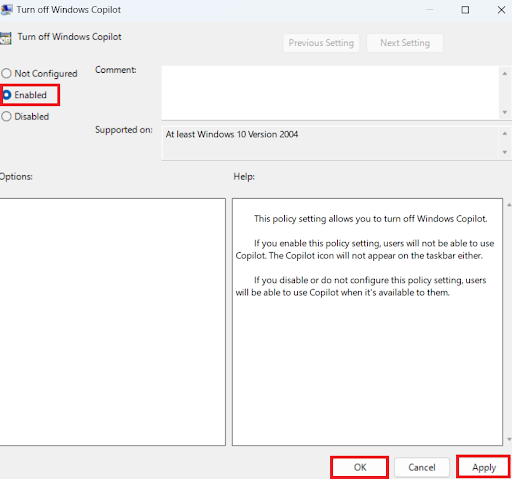Click the Comment box scroll-down arrow

pyautogui.click(x=505, y=112)
